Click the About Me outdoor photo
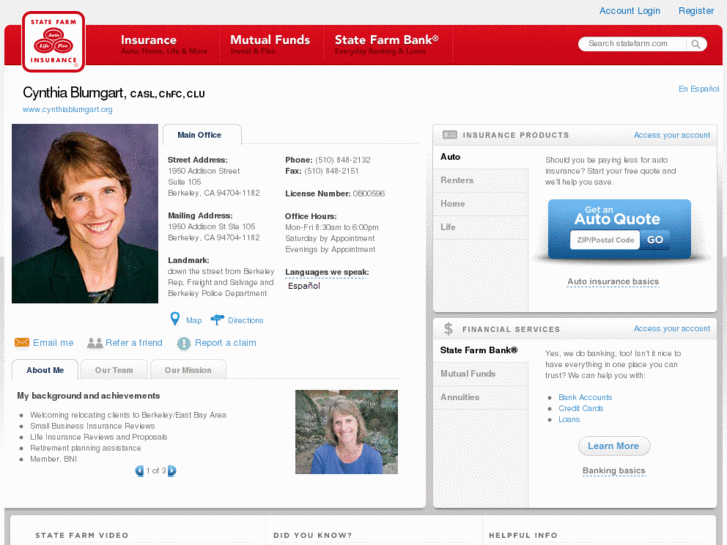This screenshot has width=727, height=545. [346, 432]
